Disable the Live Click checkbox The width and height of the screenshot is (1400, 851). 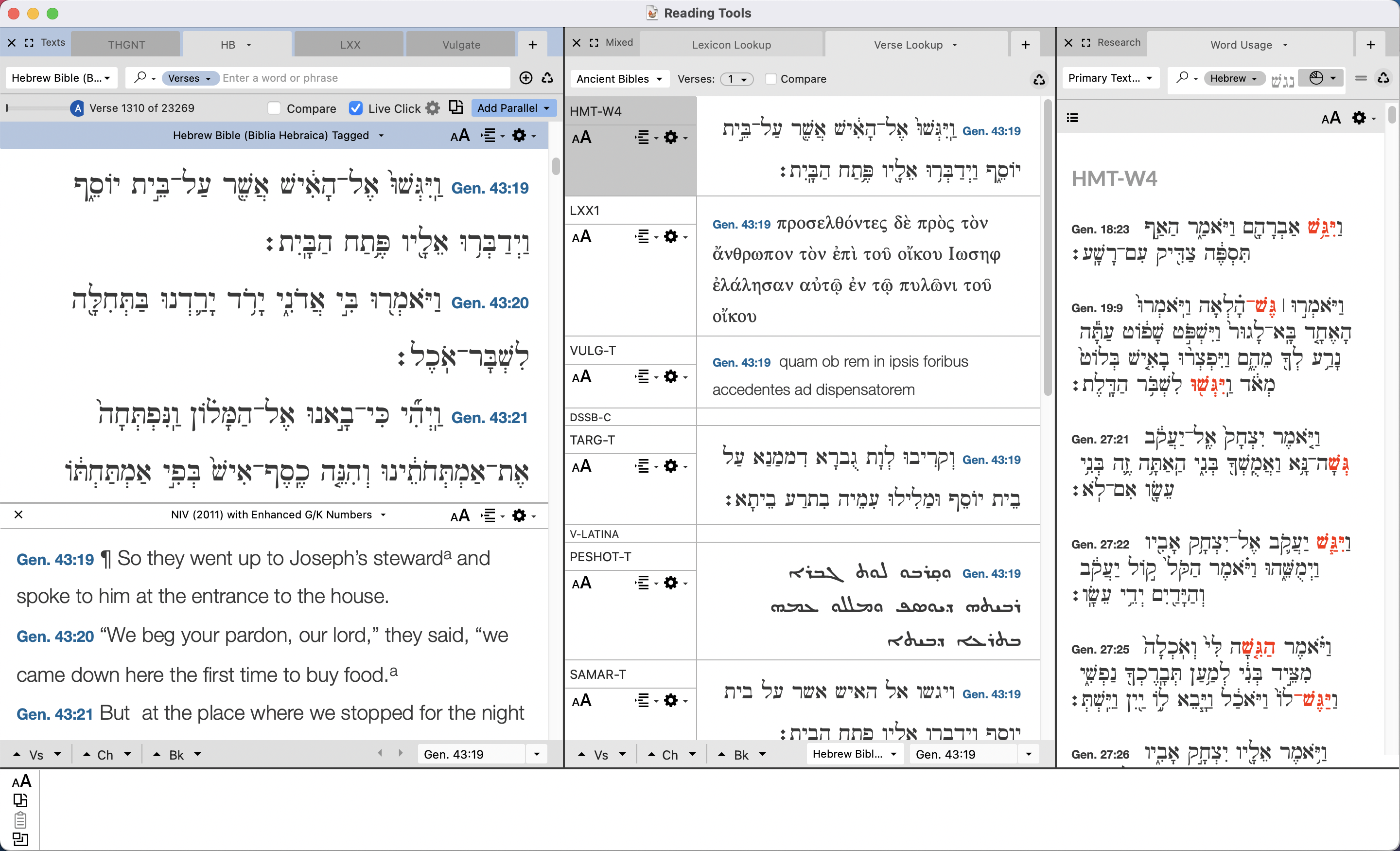pos(356,108)
